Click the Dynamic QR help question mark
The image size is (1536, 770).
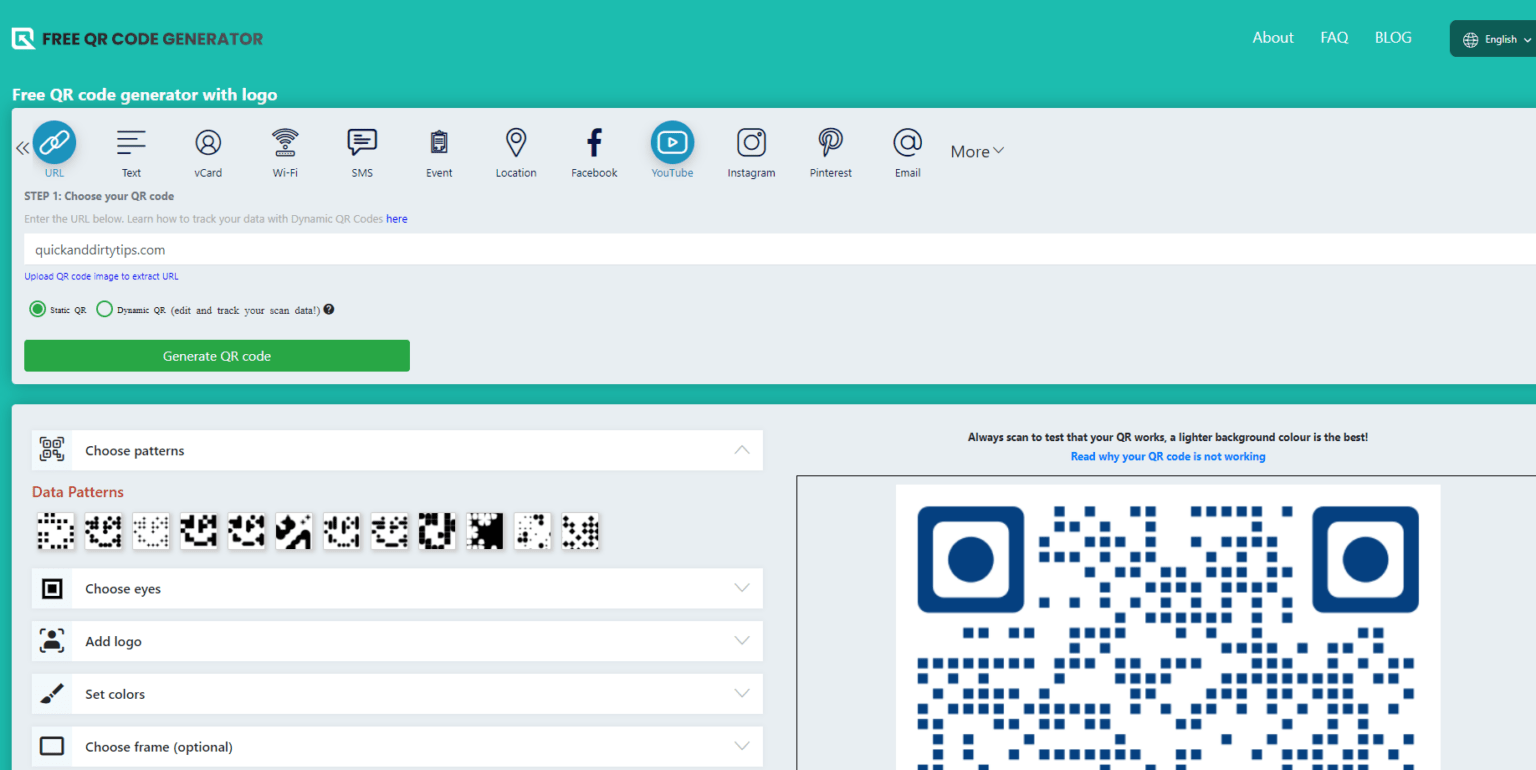pyautogui.click(x=329, y=309)
